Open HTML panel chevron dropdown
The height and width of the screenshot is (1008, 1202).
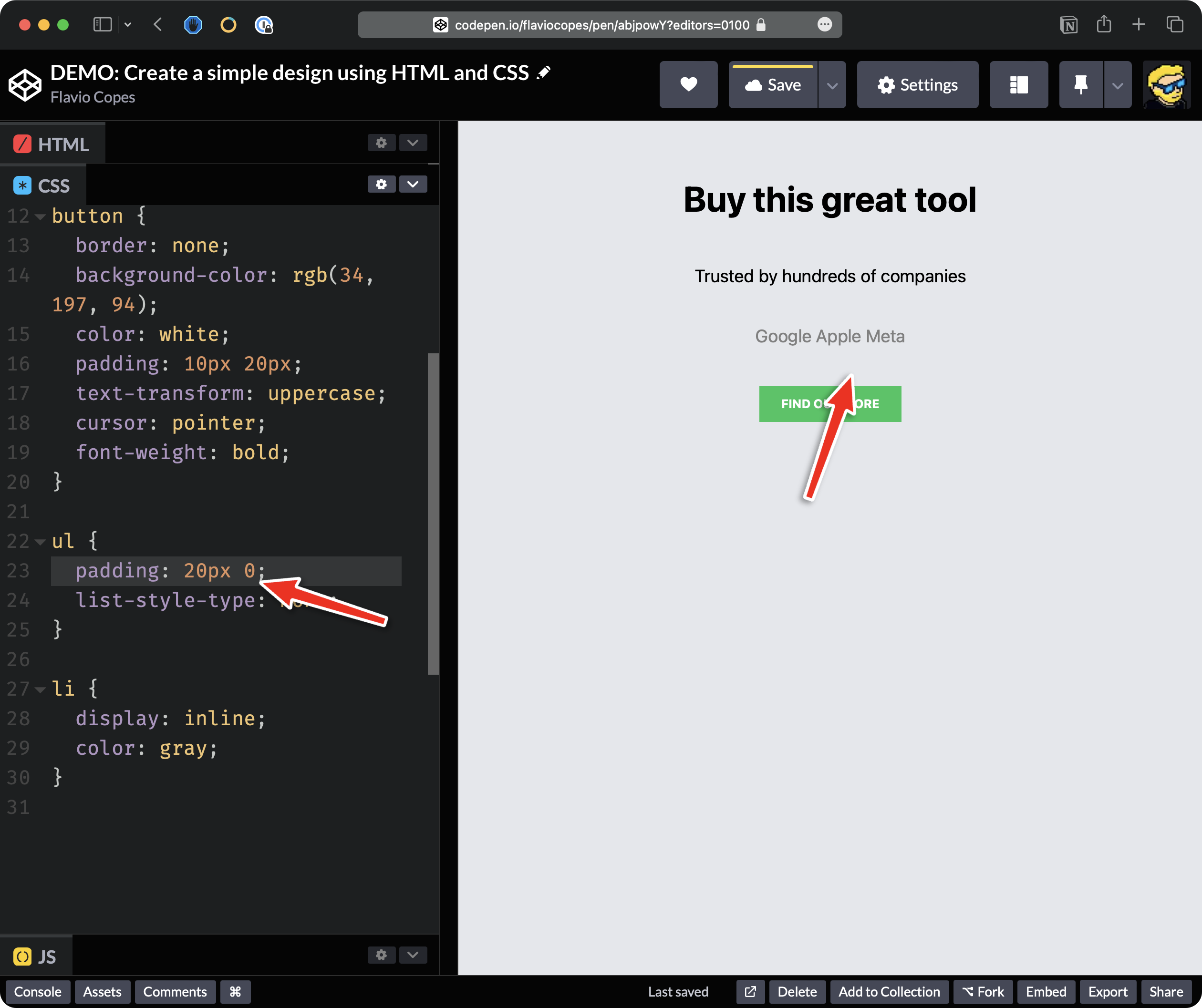[413, 143]
